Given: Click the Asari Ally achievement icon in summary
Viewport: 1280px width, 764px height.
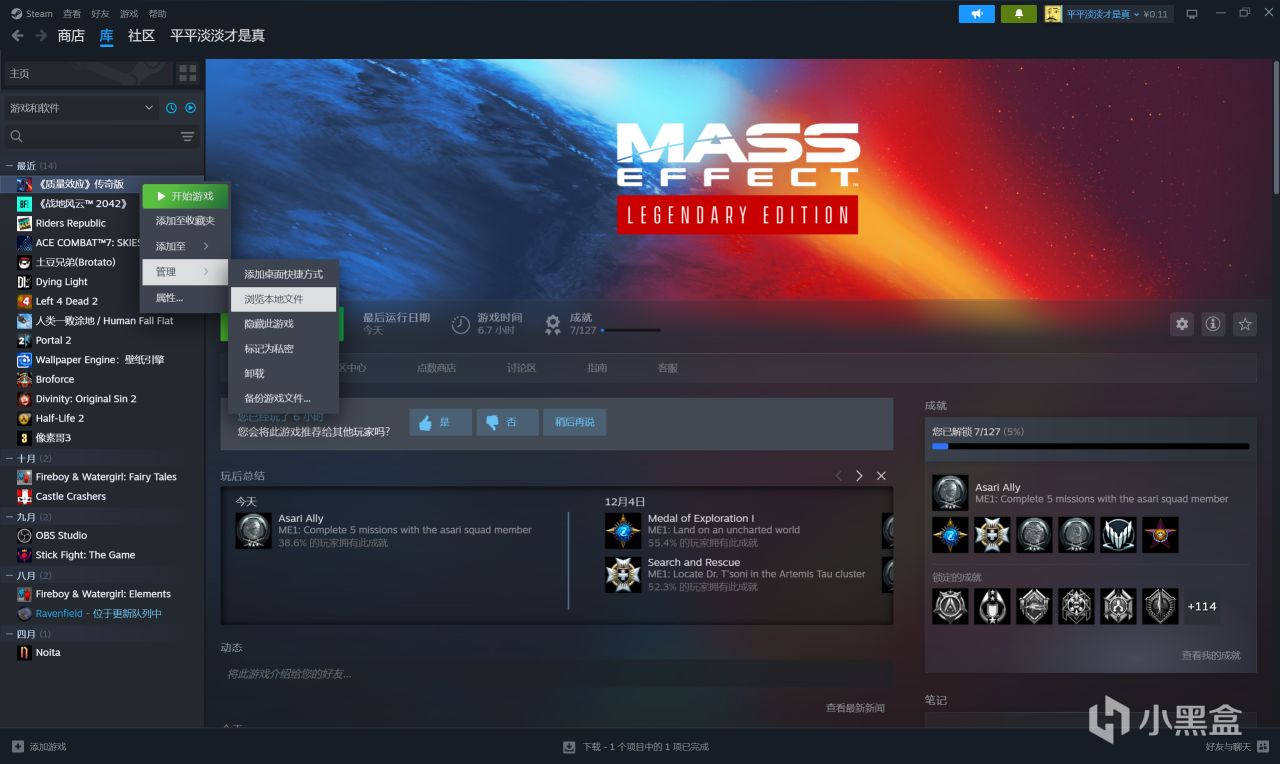Looking at the screenshot, I should tap(253, 530).
